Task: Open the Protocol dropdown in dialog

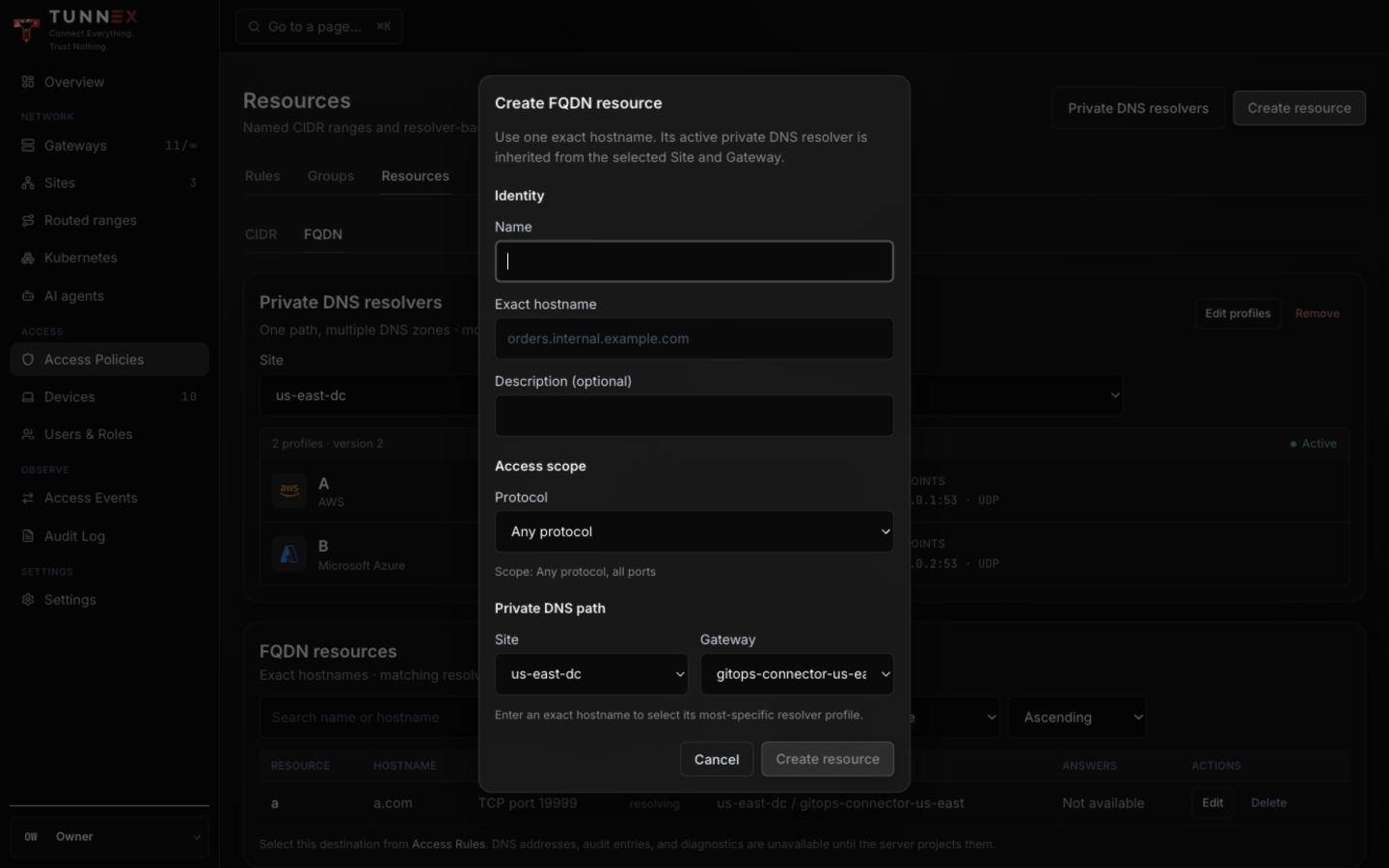Action: pyautogui.click(x=694, y=531)
